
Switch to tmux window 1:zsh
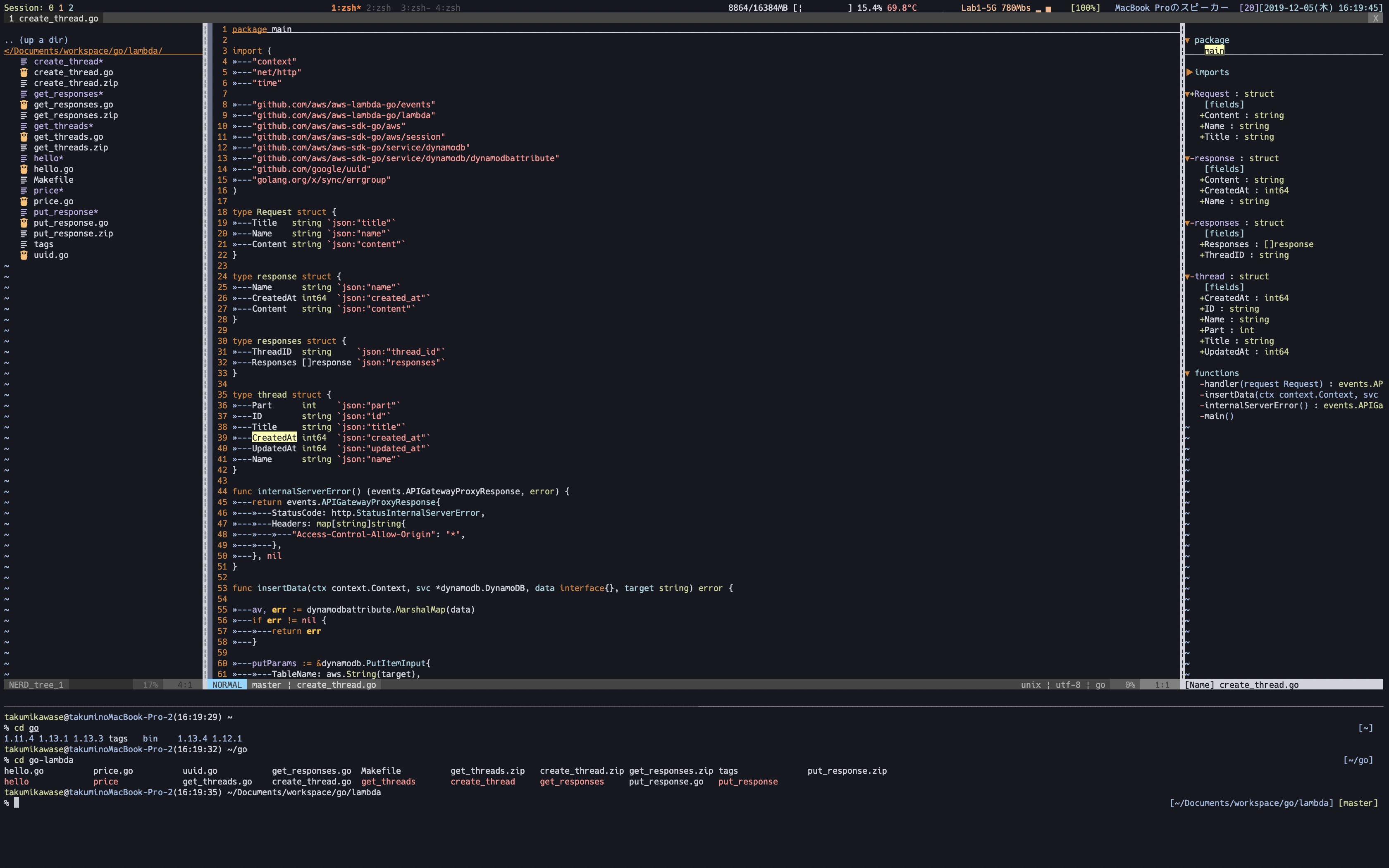(346, 7)
